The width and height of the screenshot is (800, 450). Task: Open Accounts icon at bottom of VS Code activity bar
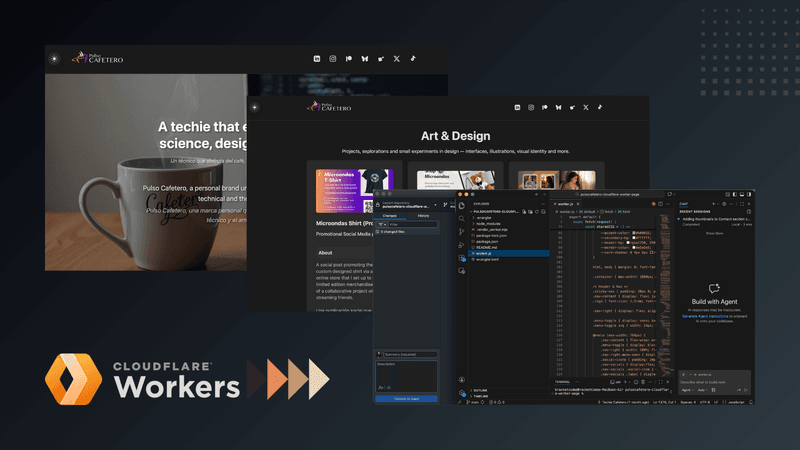(x=462, y=380)
